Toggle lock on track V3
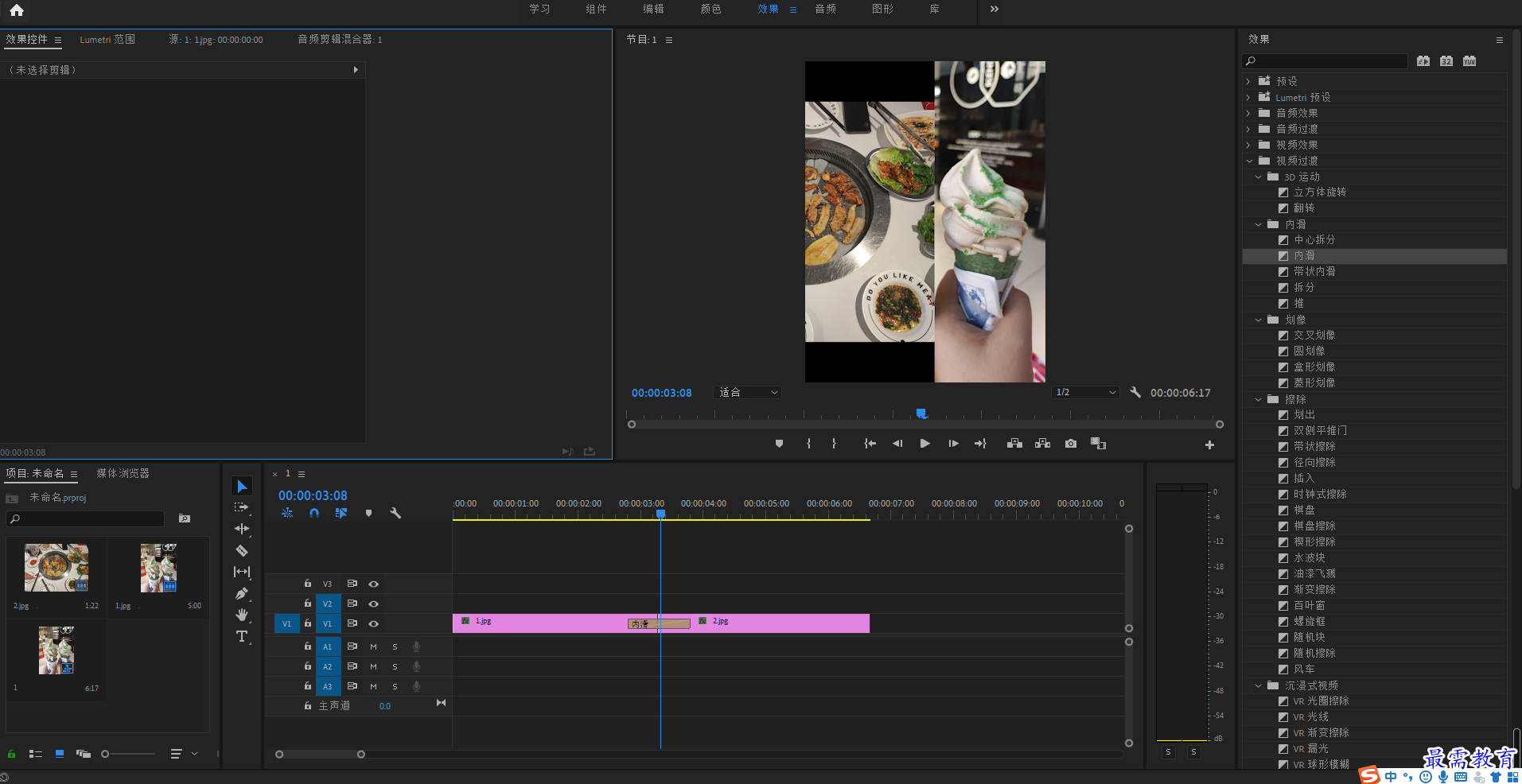Screen dimensions: 1522x784 coord(308,584)
